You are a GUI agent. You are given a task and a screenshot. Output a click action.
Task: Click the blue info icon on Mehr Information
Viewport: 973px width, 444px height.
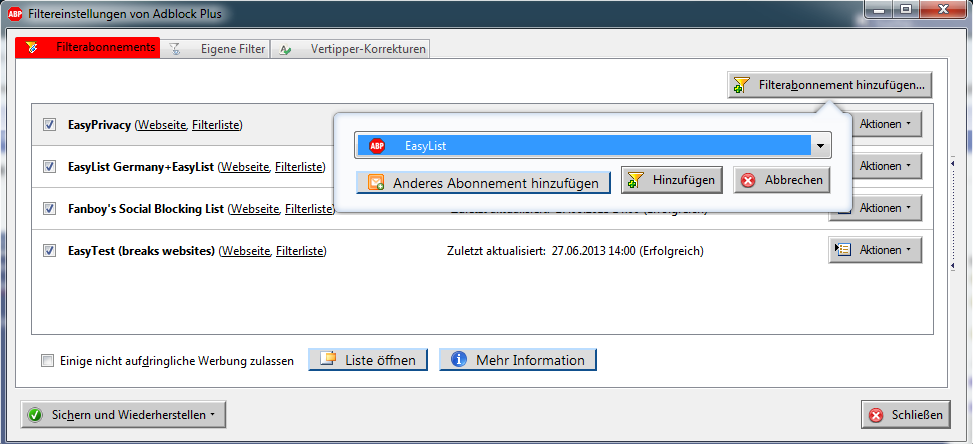[x=459, y=360]
